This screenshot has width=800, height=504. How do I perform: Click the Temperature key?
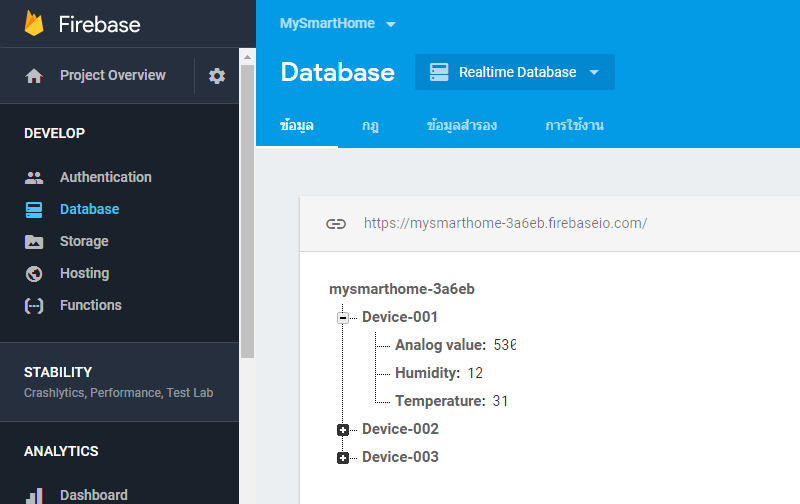point(440,401)
